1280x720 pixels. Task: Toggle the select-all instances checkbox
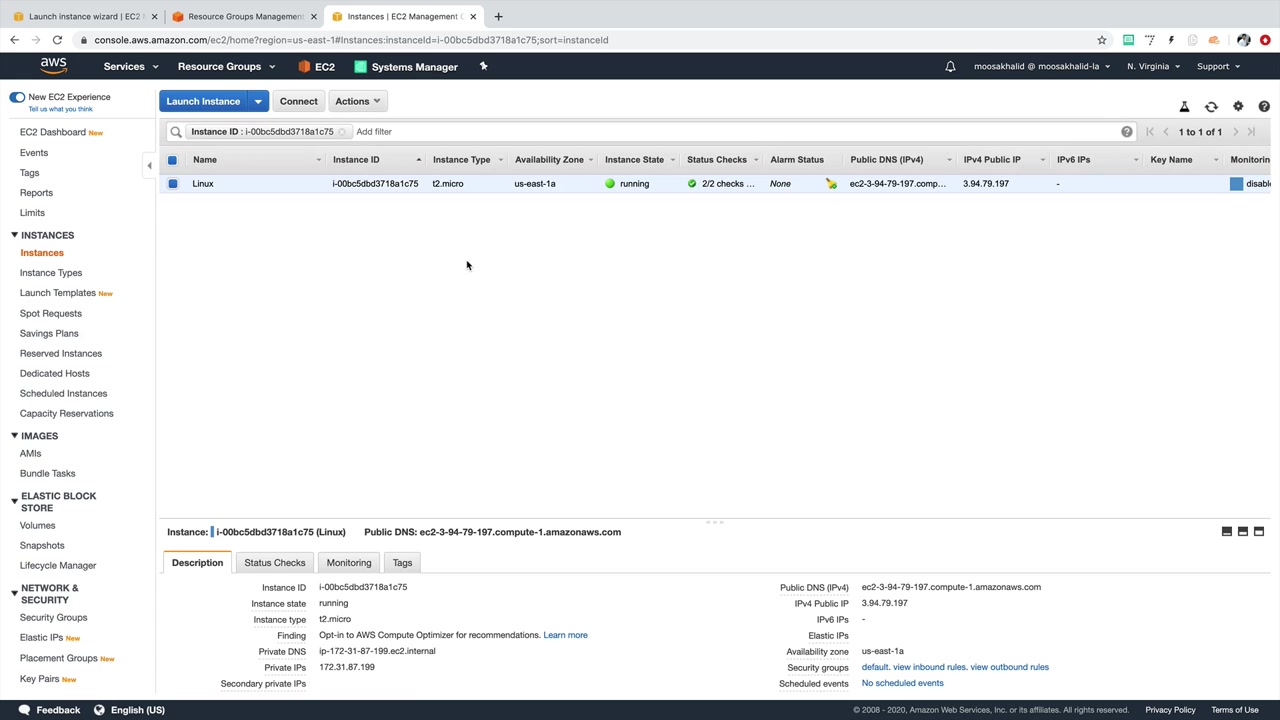(172, 160)
